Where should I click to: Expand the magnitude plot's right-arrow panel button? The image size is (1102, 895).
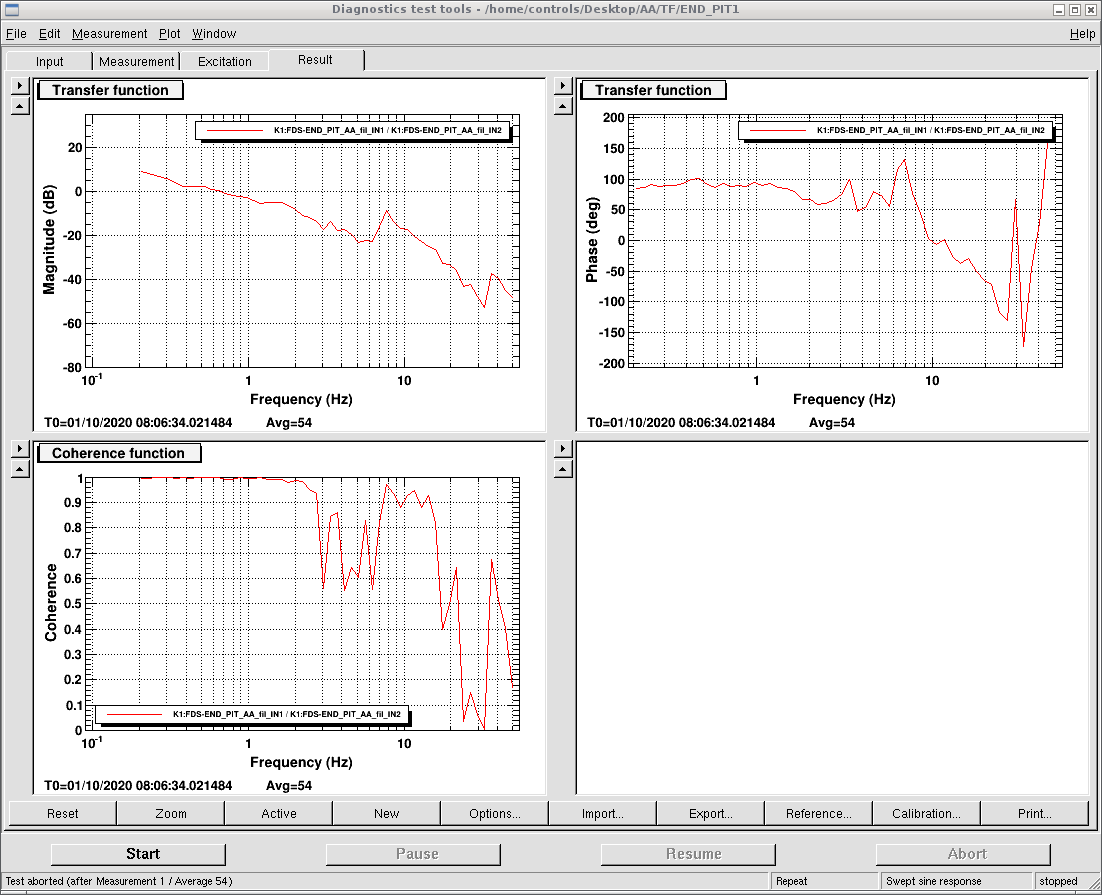tap(20, 86)
